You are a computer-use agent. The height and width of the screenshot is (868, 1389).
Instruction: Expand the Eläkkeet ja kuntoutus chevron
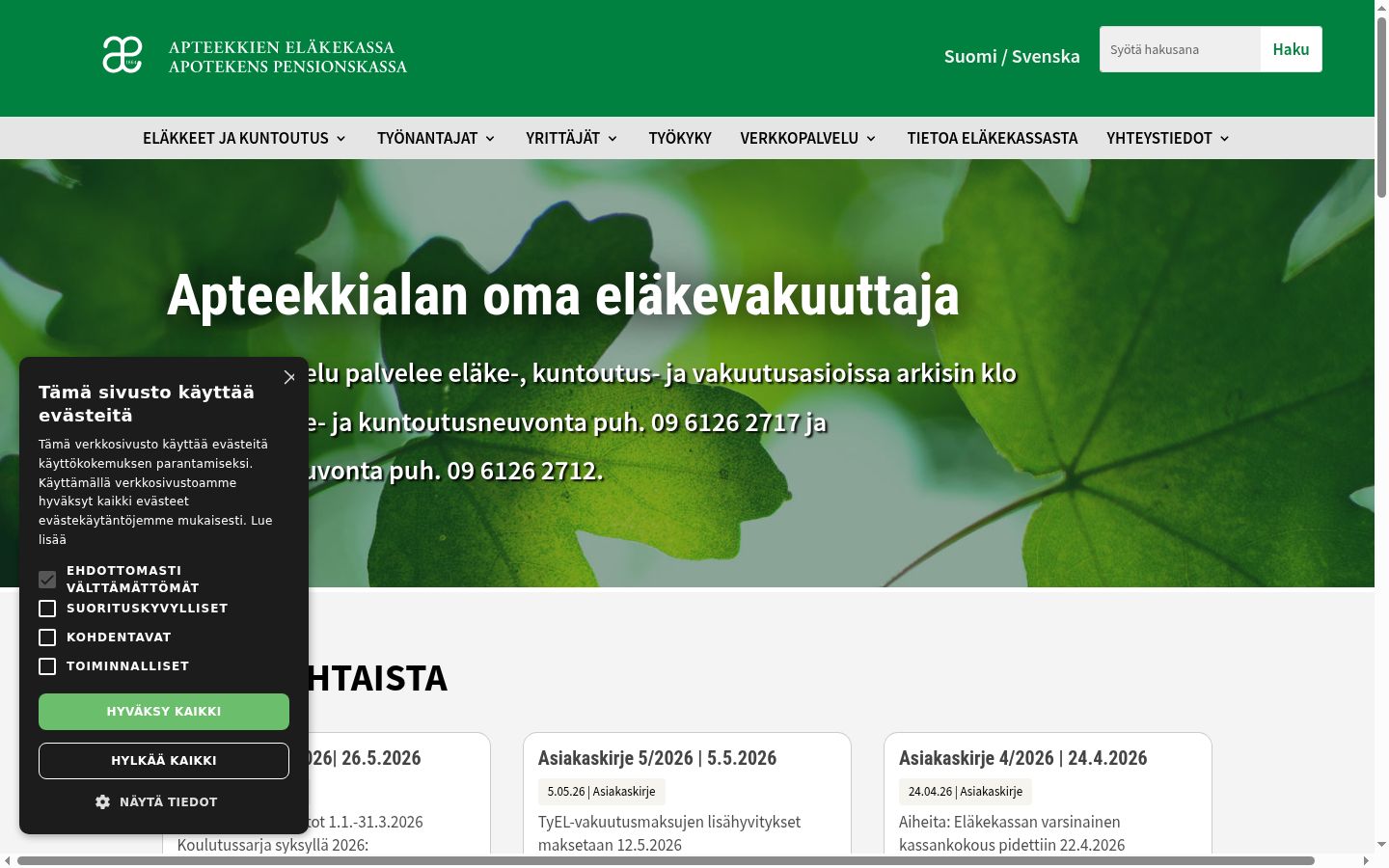click(x=340, y=139)
